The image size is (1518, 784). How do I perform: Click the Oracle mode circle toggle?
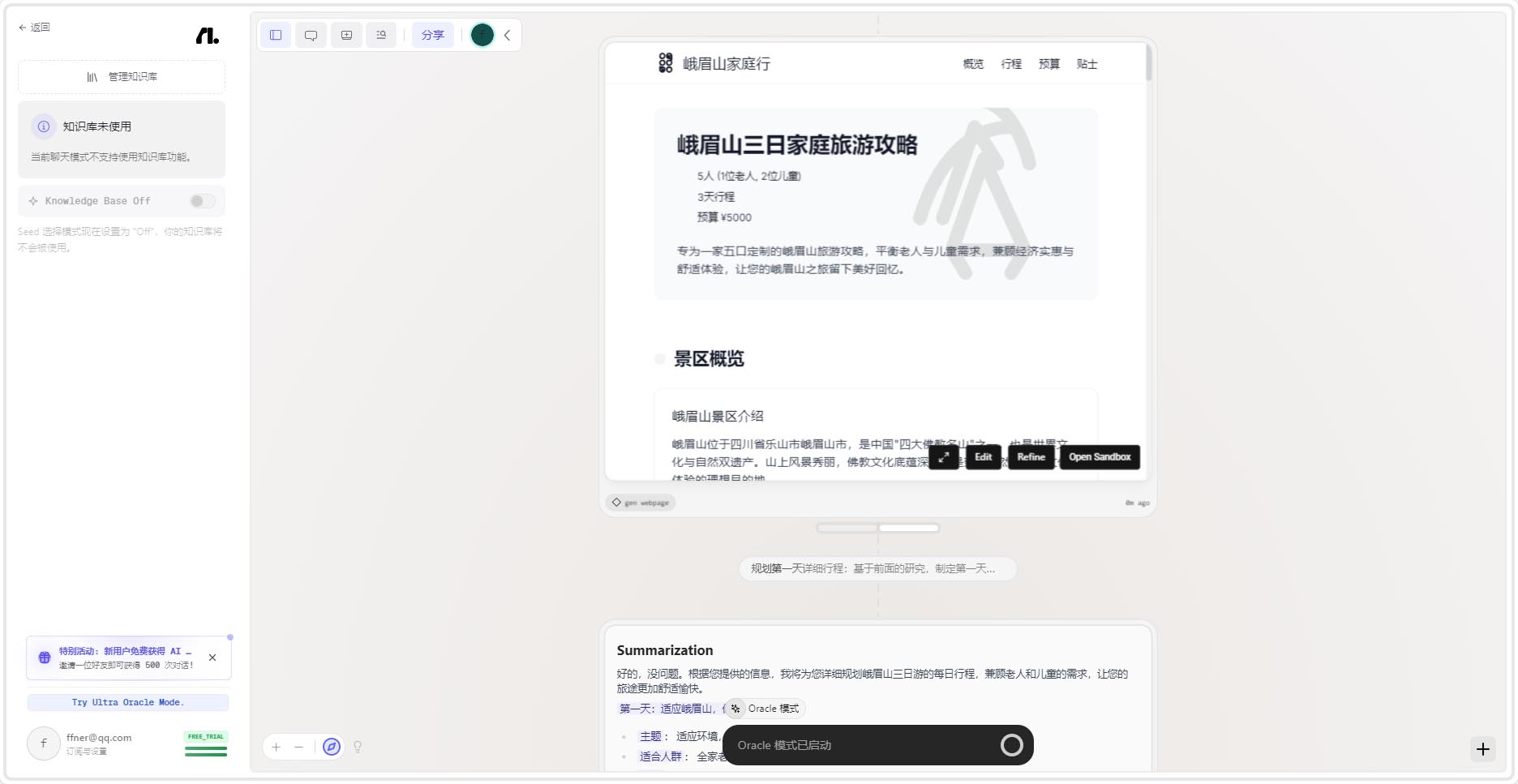[x=1011, y=745]
